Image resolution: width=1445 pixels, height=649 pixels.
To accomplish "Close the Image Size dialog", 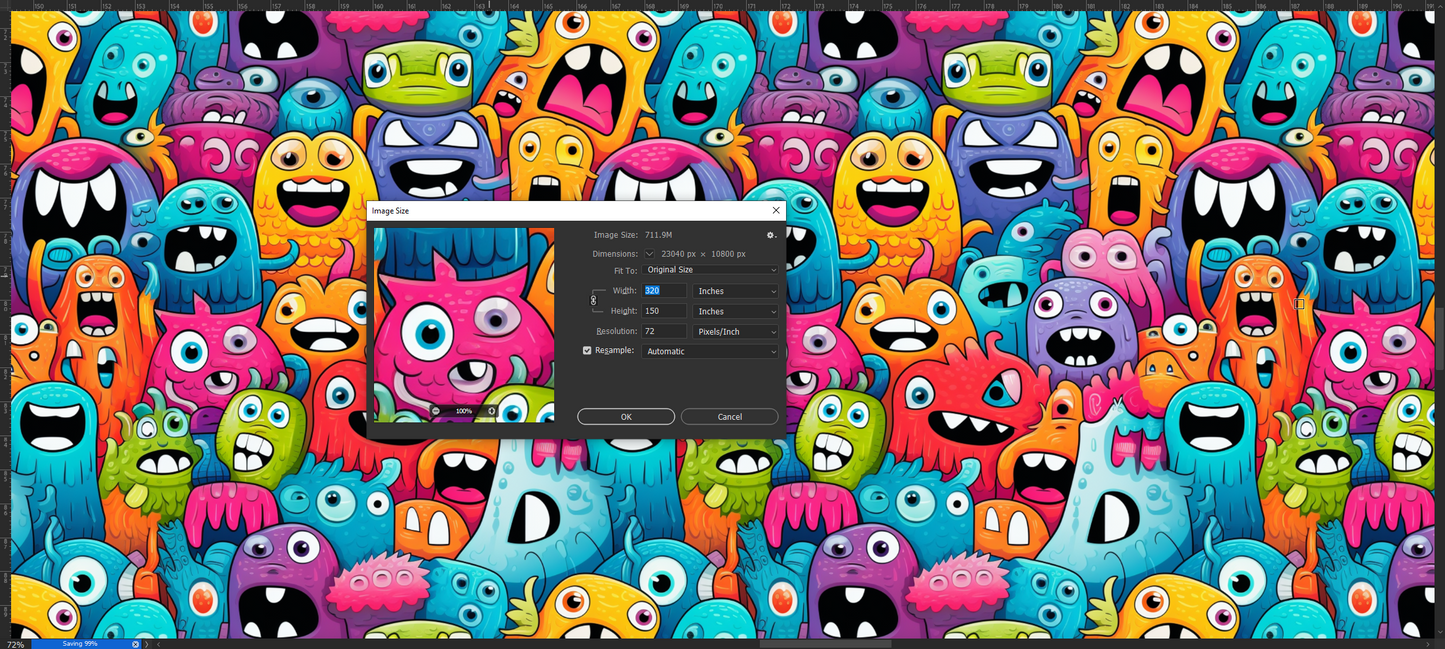I will click(776, 210).
